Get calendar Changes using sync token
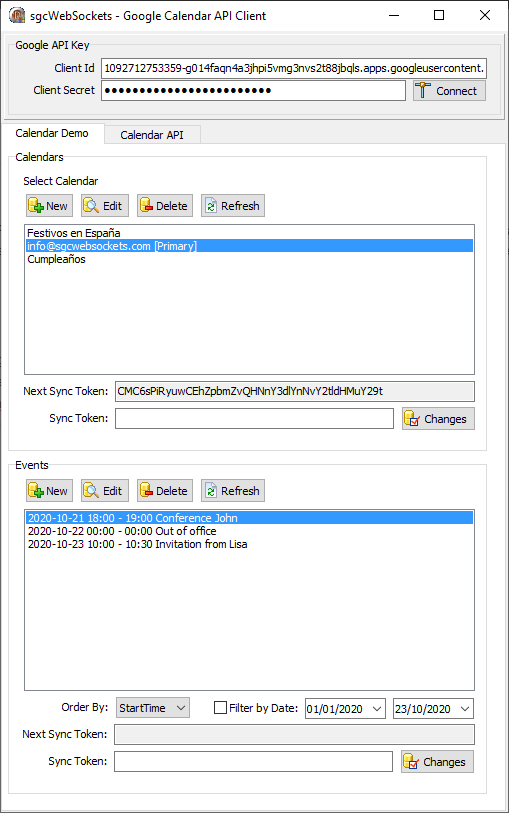The height and width of the screenshot is (813, 509). (438, 418)
